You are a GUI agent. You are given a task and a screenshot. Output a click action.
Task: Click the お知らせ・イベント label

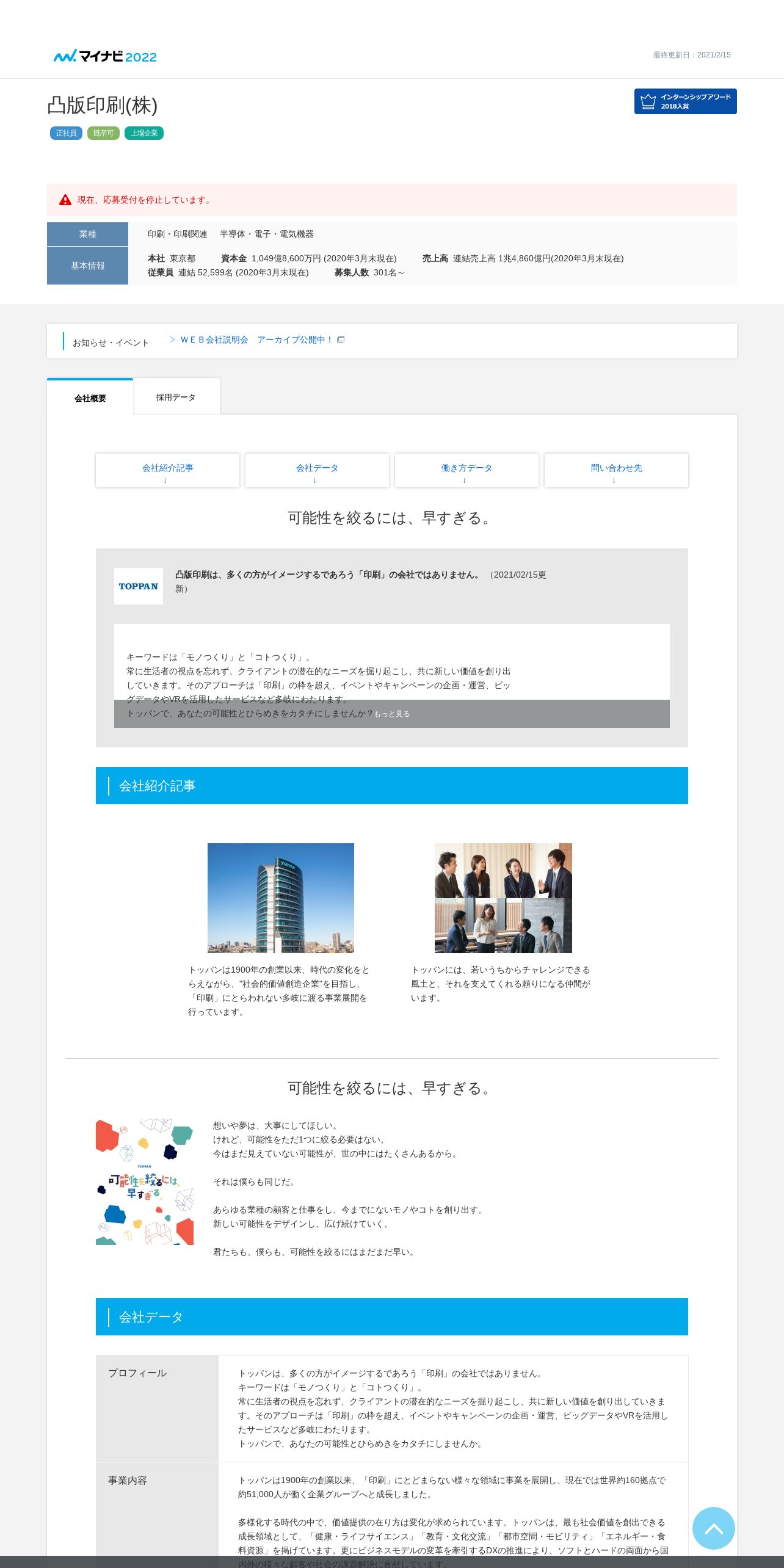coord(111,343)
